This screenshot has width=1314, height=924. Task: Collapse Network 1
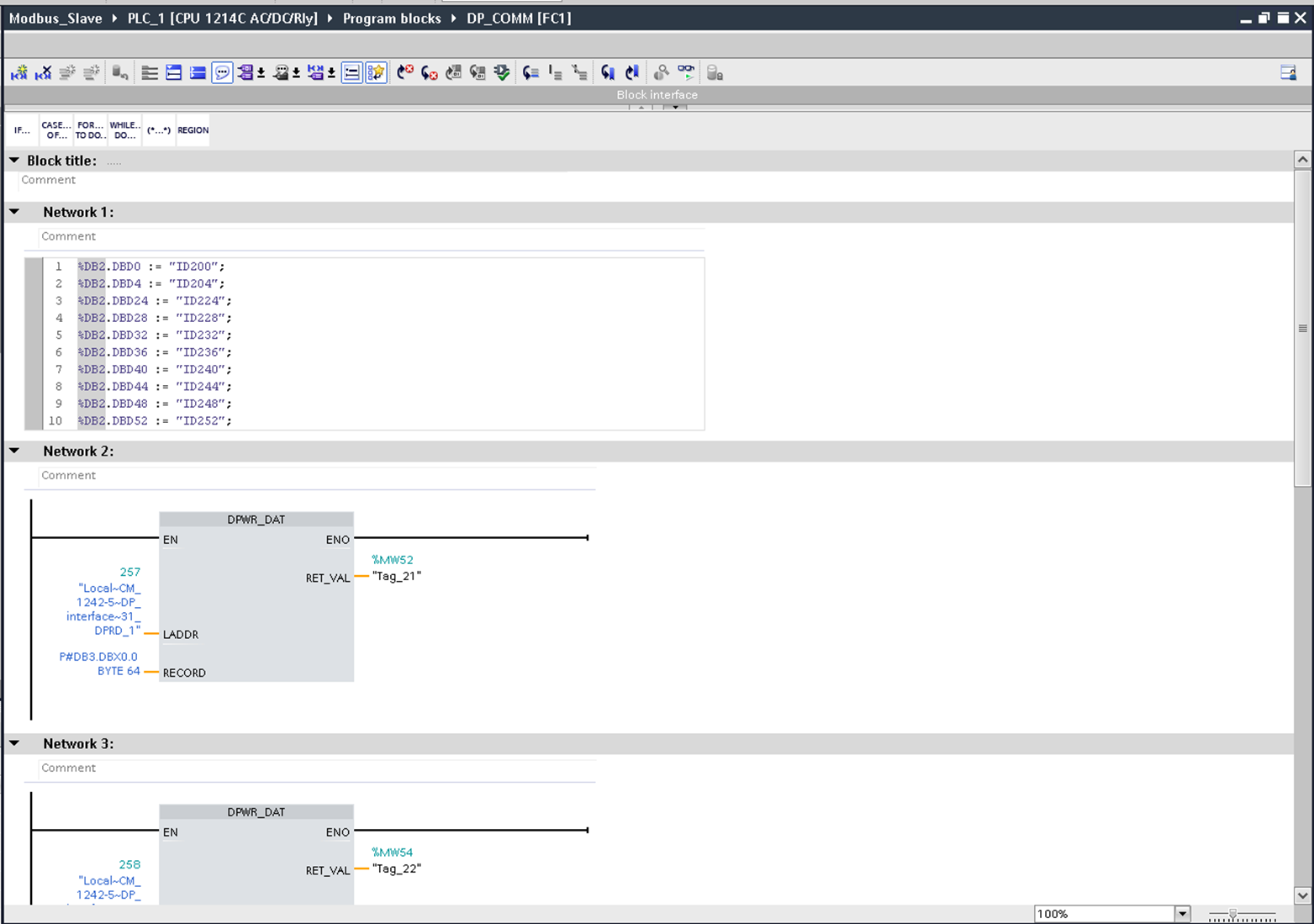pyautogui.click(x=14, y=212)
